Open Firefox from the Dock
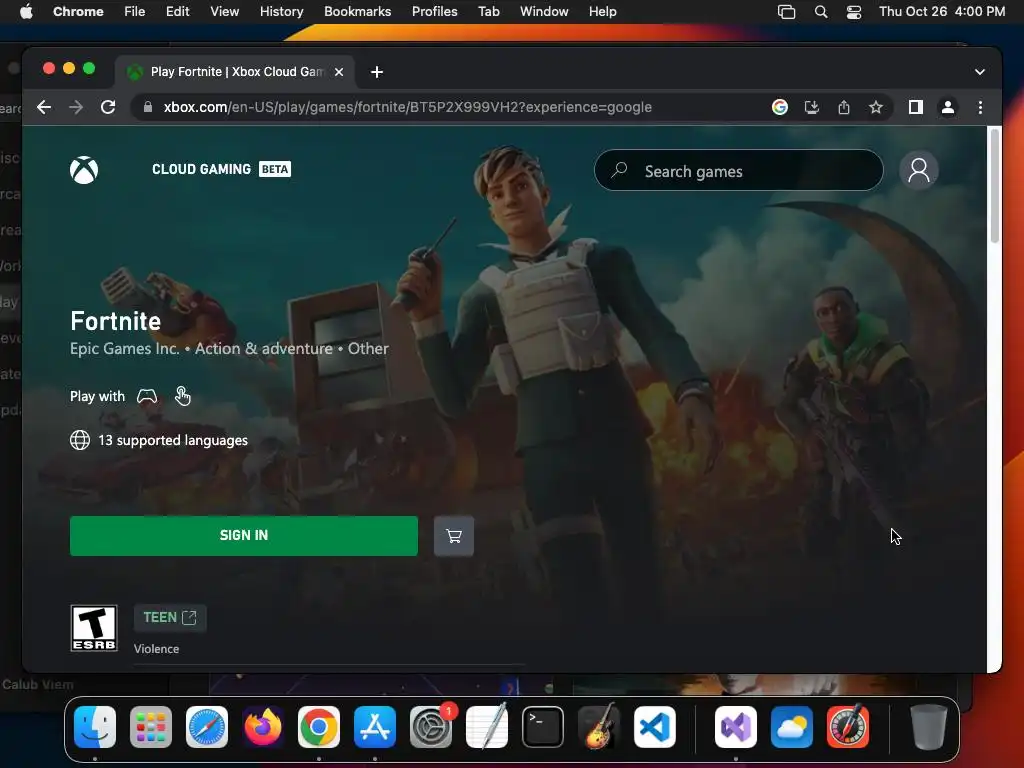 tap(263, 726)
